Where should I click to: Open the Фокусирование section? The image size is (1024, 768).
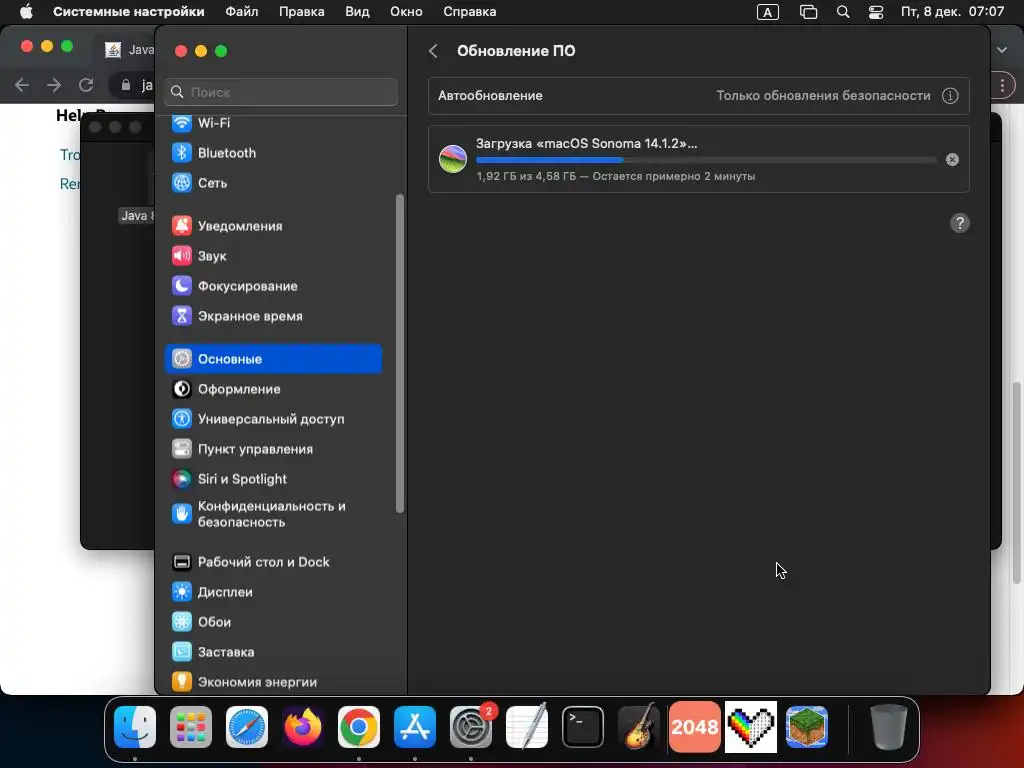click(273, 286)
